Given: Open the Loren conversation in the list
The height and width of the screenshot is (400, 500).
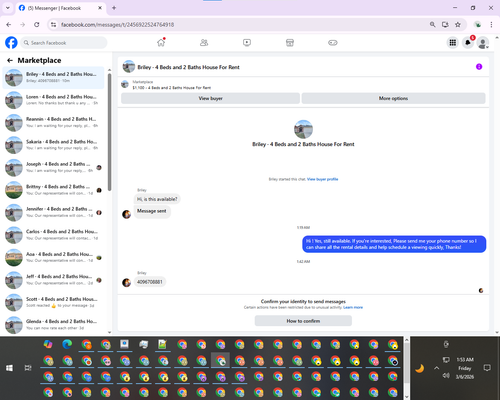Looking at the screenshot, I should [x=53, y=100].
